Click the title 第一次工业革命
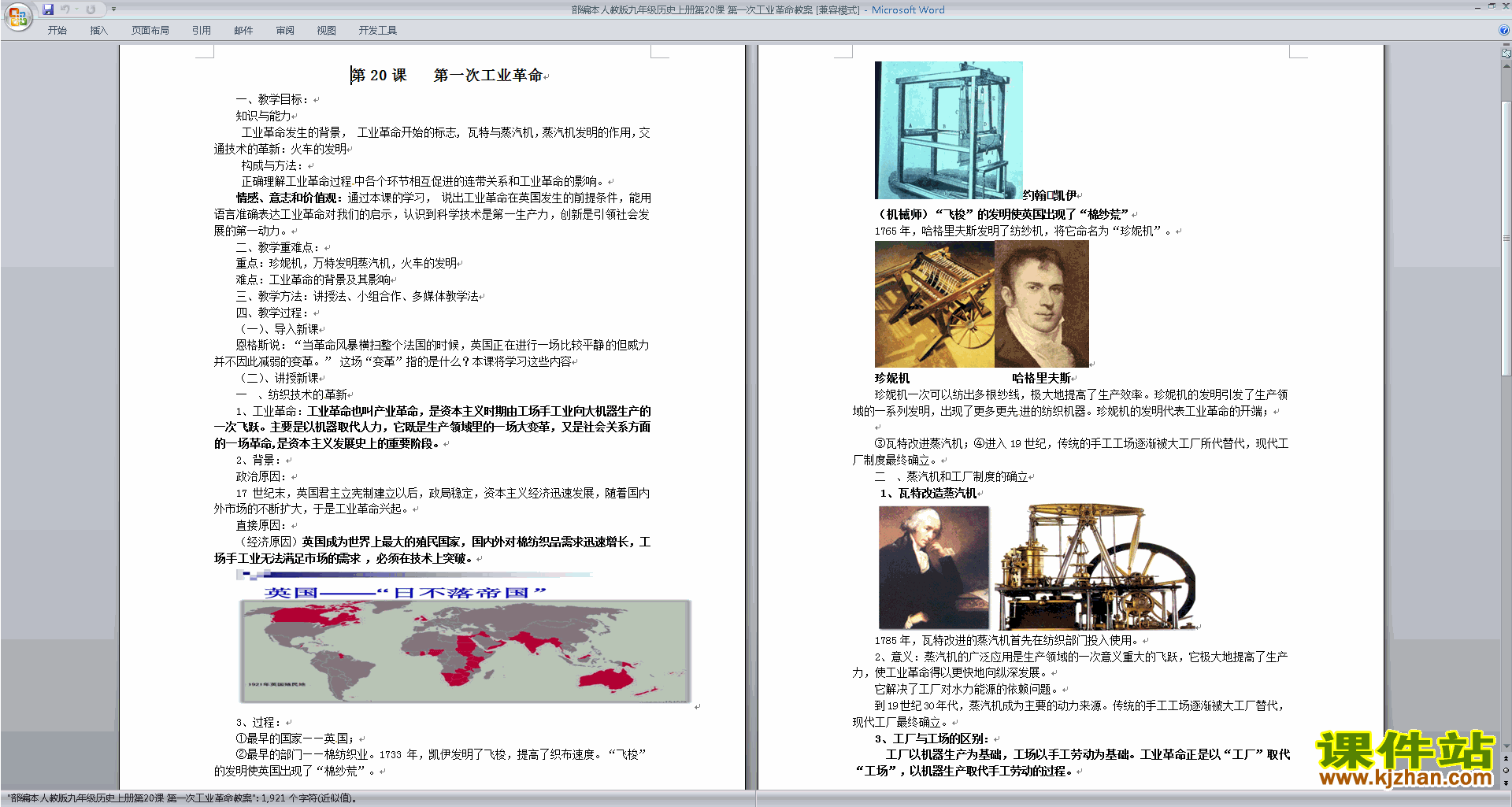The height and width of the screenshot is (807, 1512). pos(487,76)
